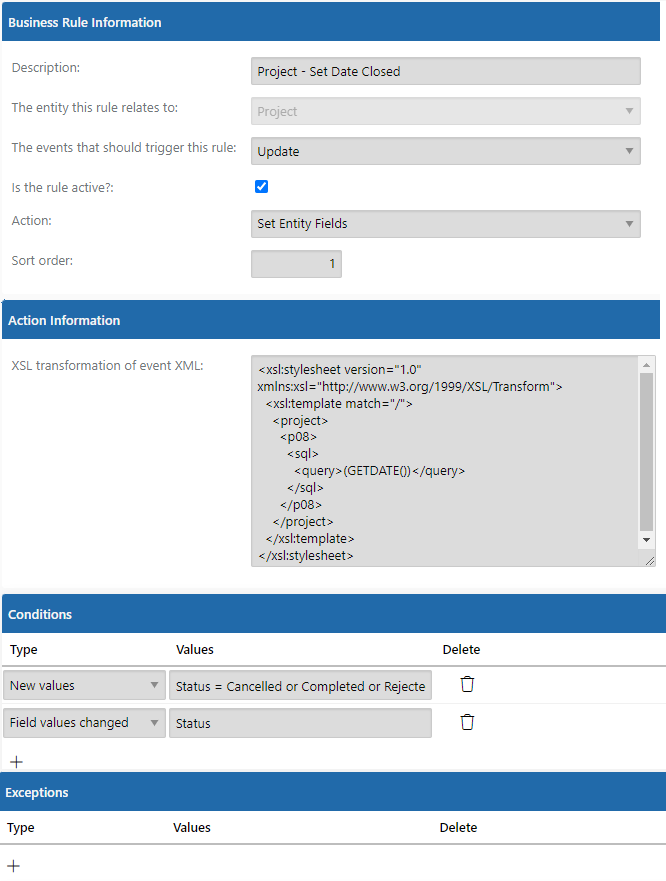Click the Sort order number field
The height and width of the screenshot is (881, 666).
(296, 264)
